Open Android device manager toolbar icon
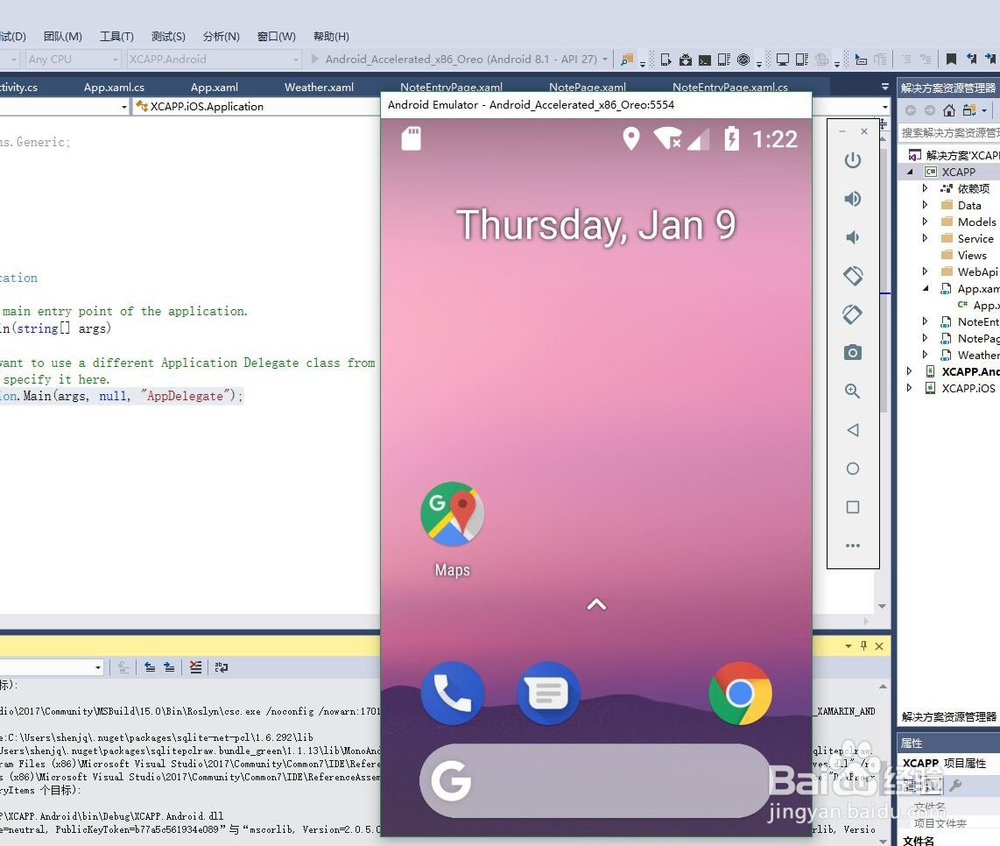 665,59
